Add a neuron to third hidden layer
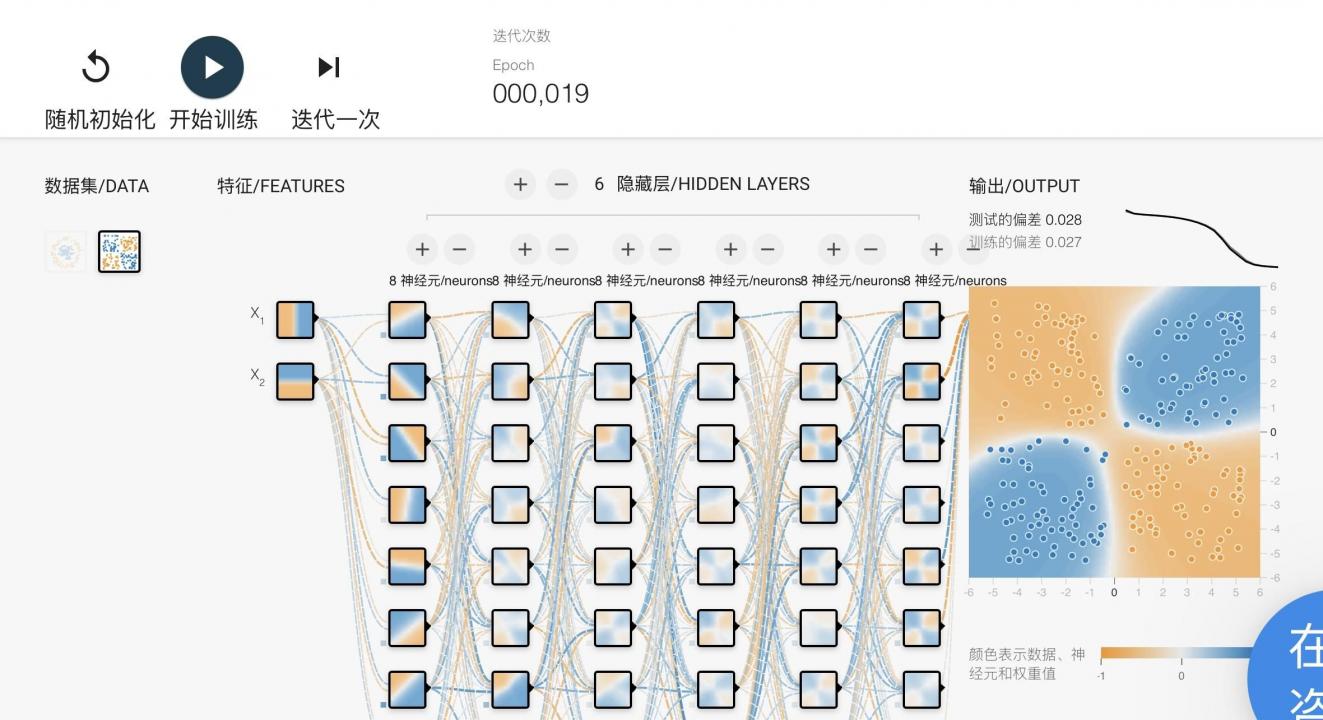The height and width of the screenshot is (720, 1323). coord(627,249)
